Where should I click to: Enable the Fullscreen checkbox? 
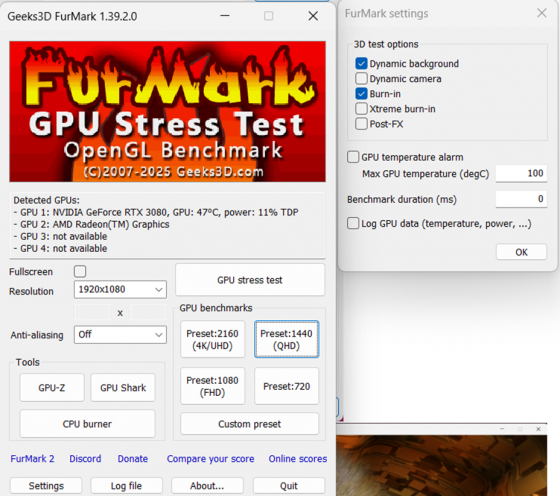point(80,271)
